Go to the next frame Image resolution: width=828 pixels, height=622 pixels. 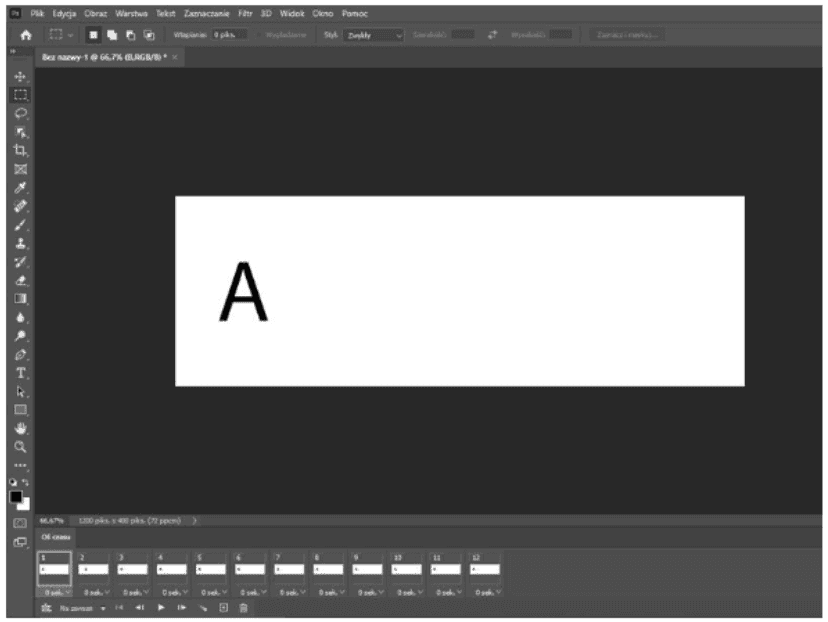point(182,608)
